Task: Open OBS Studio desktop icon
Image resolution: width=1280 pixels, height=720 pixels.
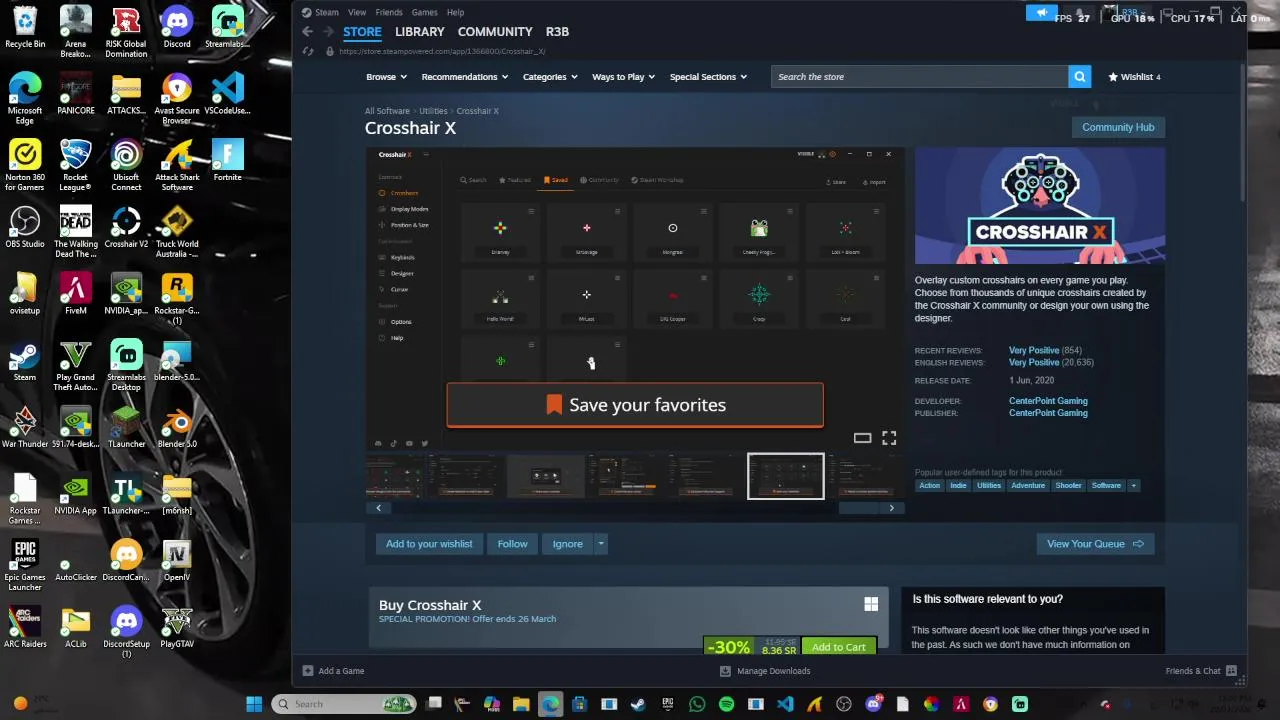Action: point(25,228)
